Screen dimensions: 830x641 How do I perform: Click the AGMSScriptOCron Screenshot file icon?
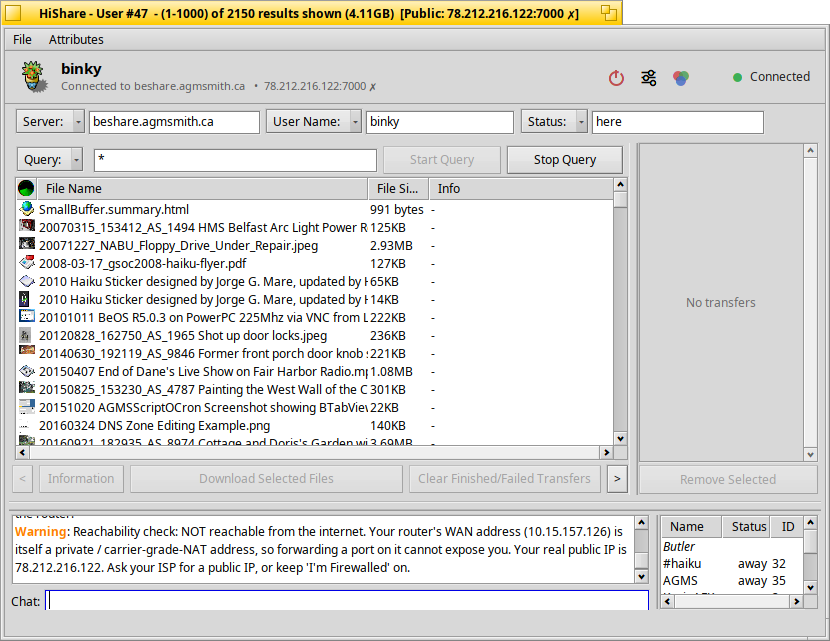(26, 407)
